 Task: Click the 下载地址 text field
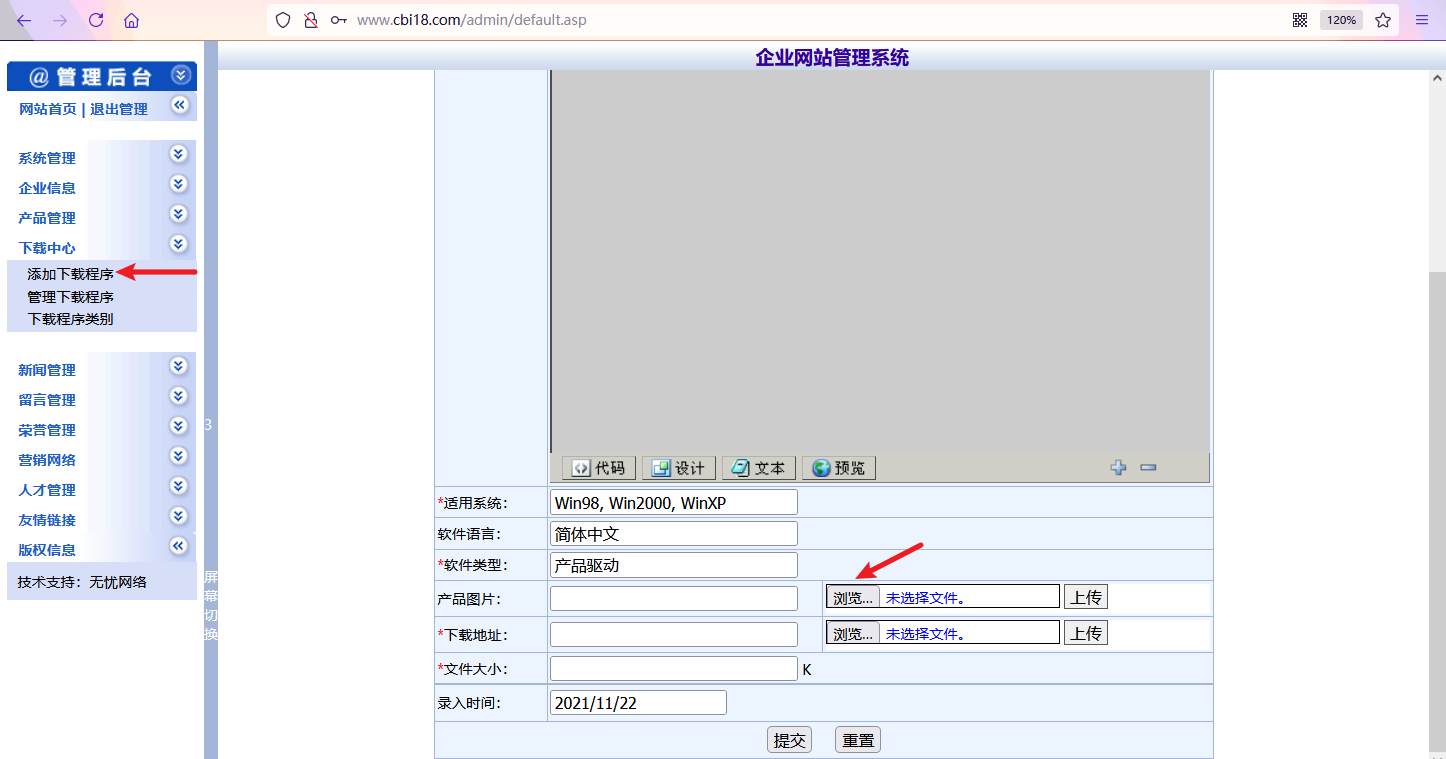click(674, 634)
